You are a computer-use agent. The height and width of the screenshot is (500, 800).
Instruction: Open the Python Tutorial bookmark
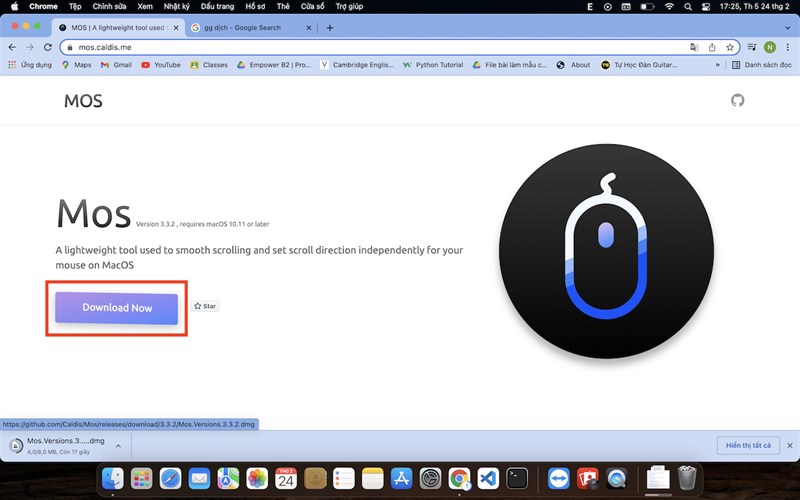click(x=433, y=65)
